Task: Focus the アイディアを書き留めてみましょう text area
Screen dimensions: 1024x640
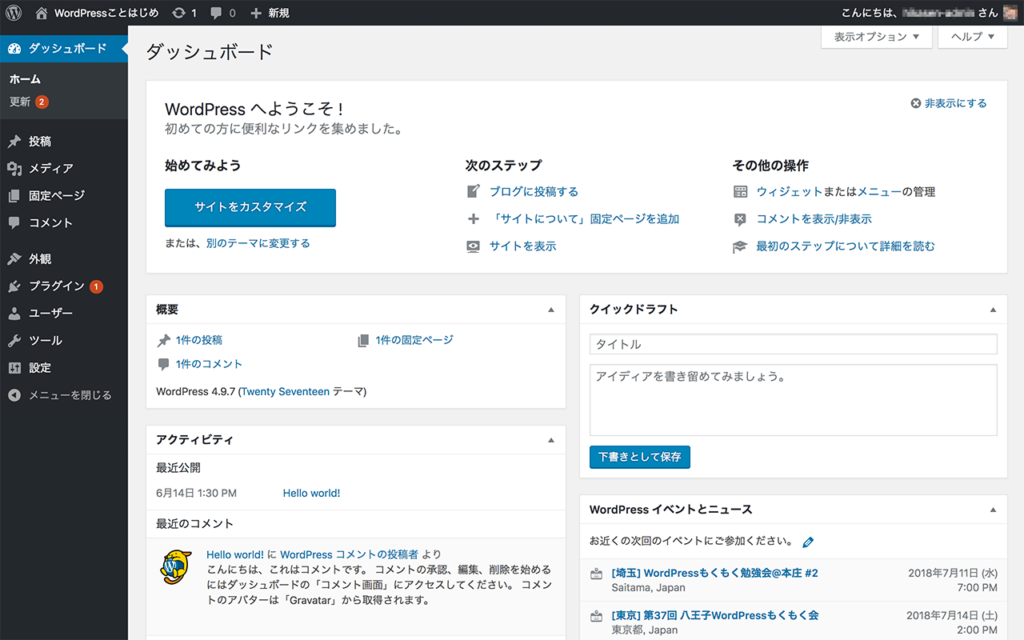Action: click(793, 400)
